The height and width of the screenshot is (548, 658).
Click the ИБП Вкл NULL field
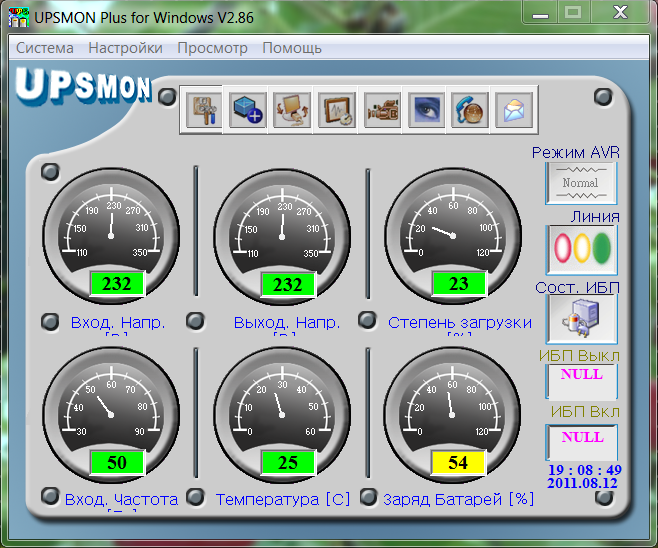582,442
